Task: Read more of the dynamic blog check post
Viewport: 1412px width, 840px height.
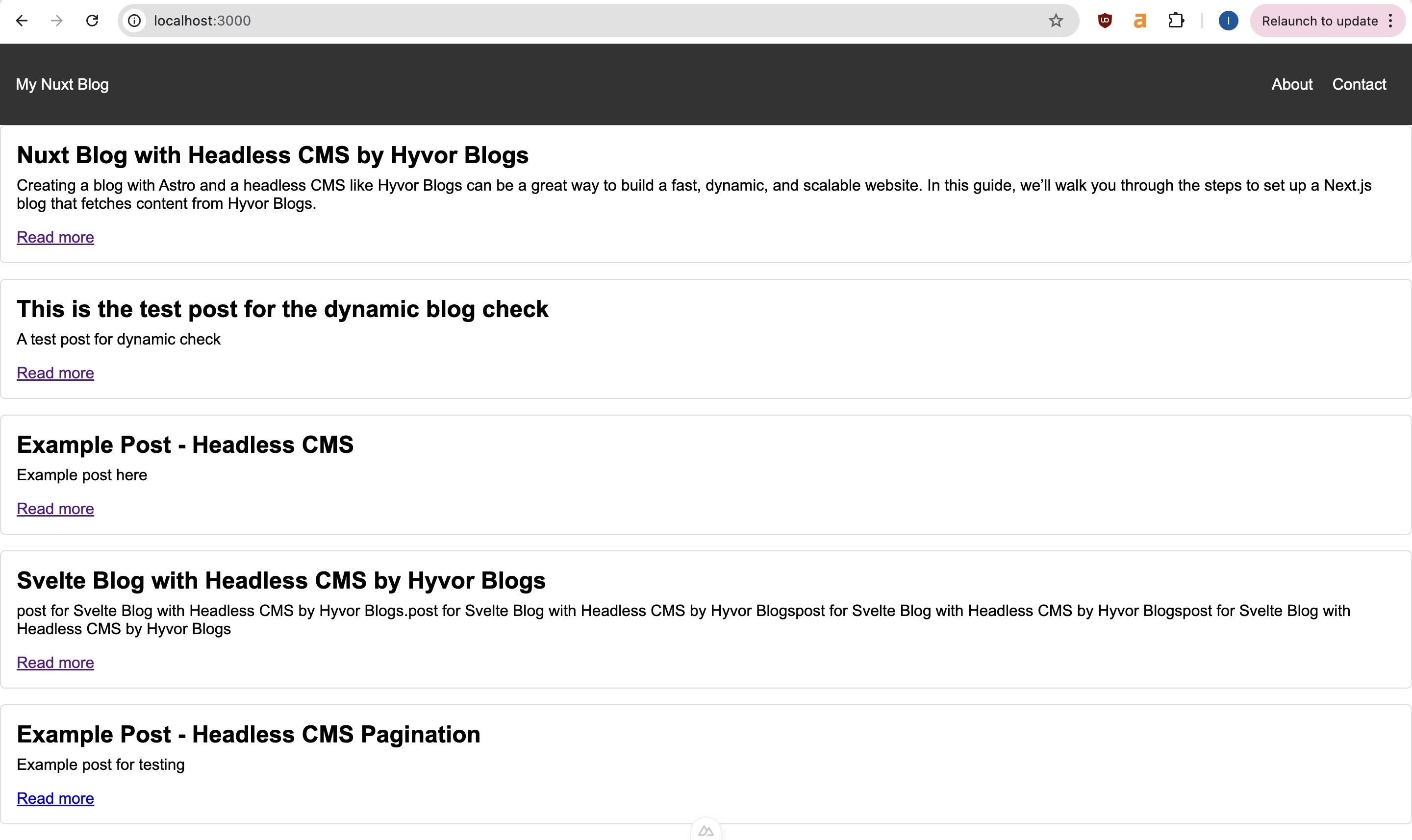Action: (x=55, y=373)
